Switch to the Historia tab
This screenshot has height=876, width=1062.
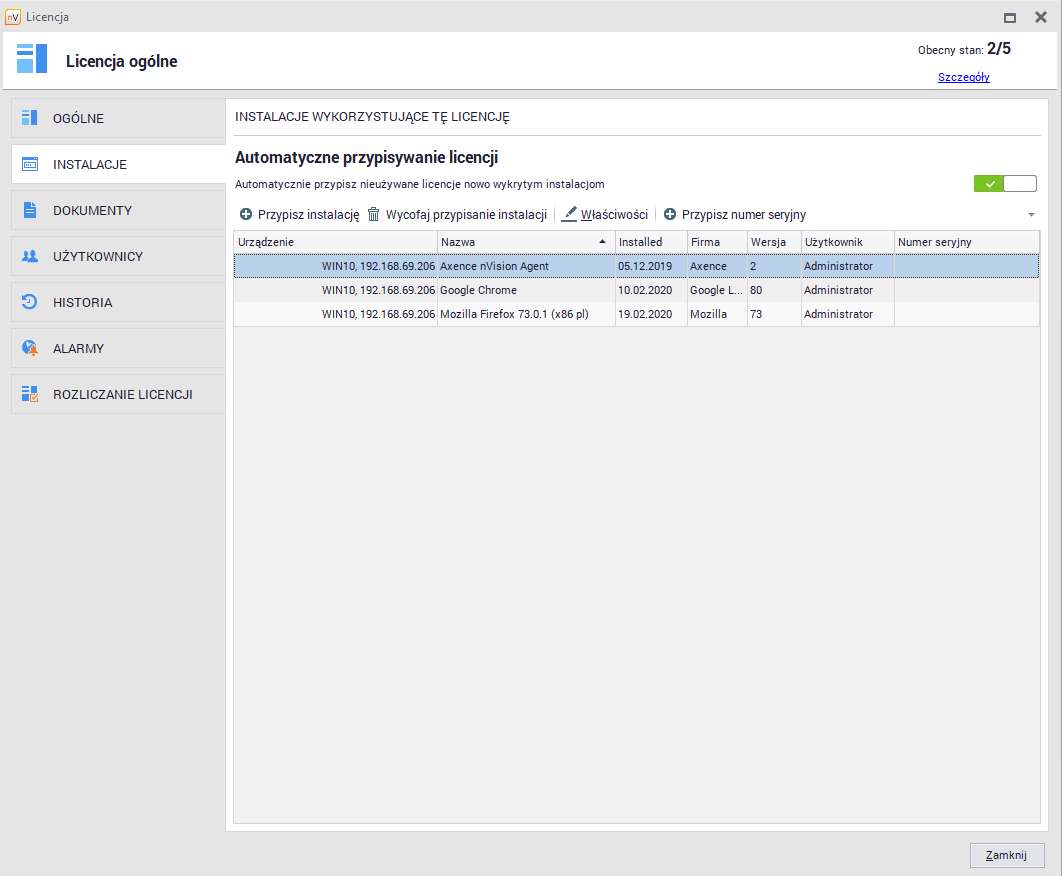pyautogui.click(x=118, y=302)
